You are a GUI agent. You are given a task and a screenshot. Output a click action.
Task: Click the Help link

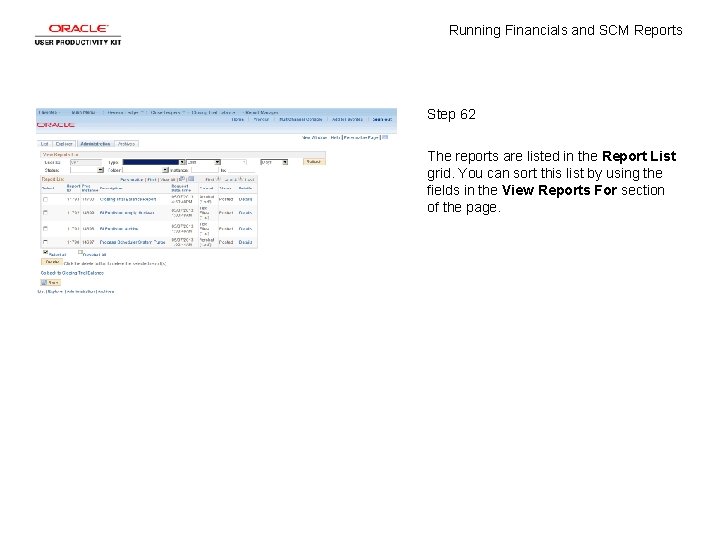(335, 137)
